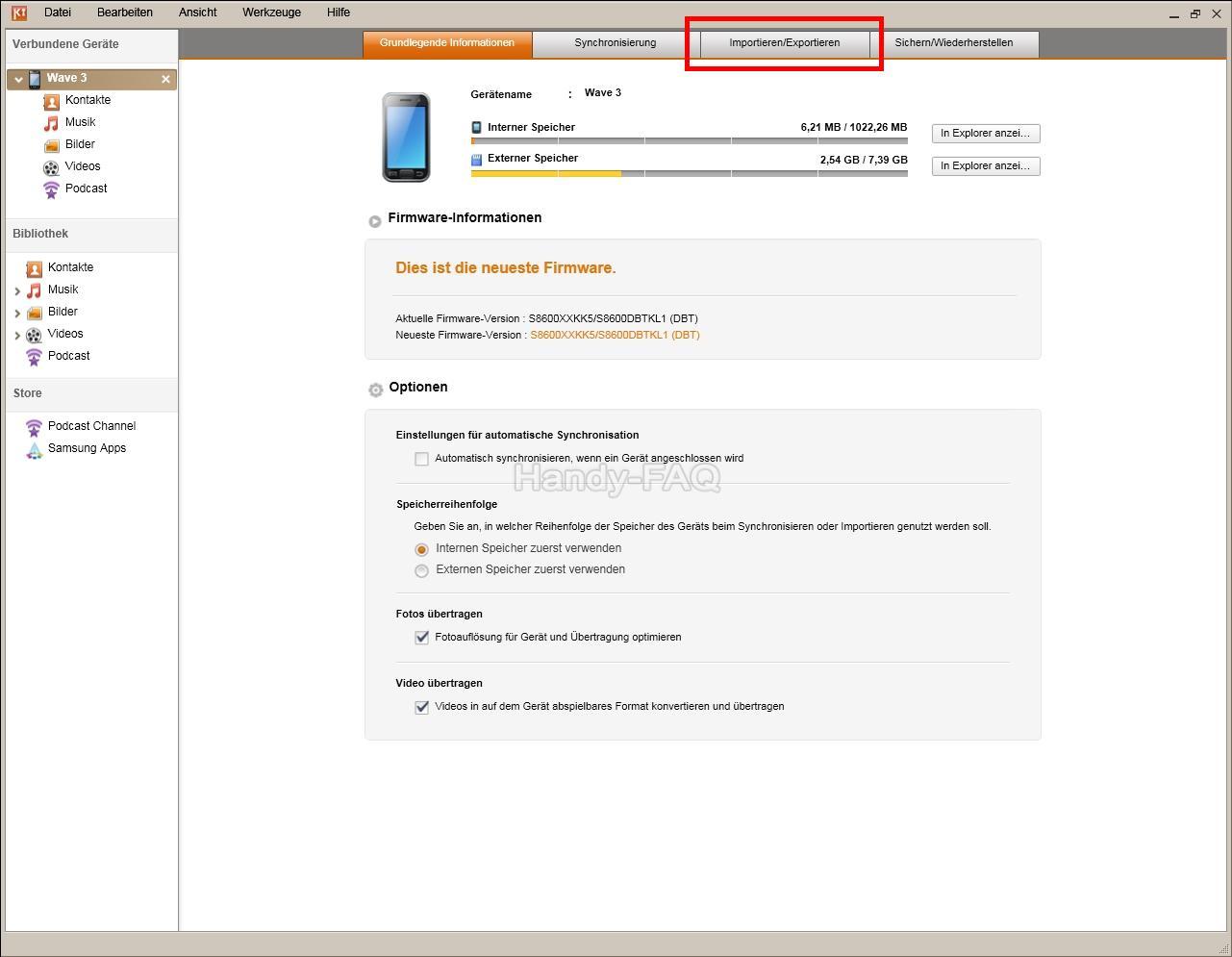
Task: Click the Externer Speicher usage bar
Action: (x=689, y=174)
